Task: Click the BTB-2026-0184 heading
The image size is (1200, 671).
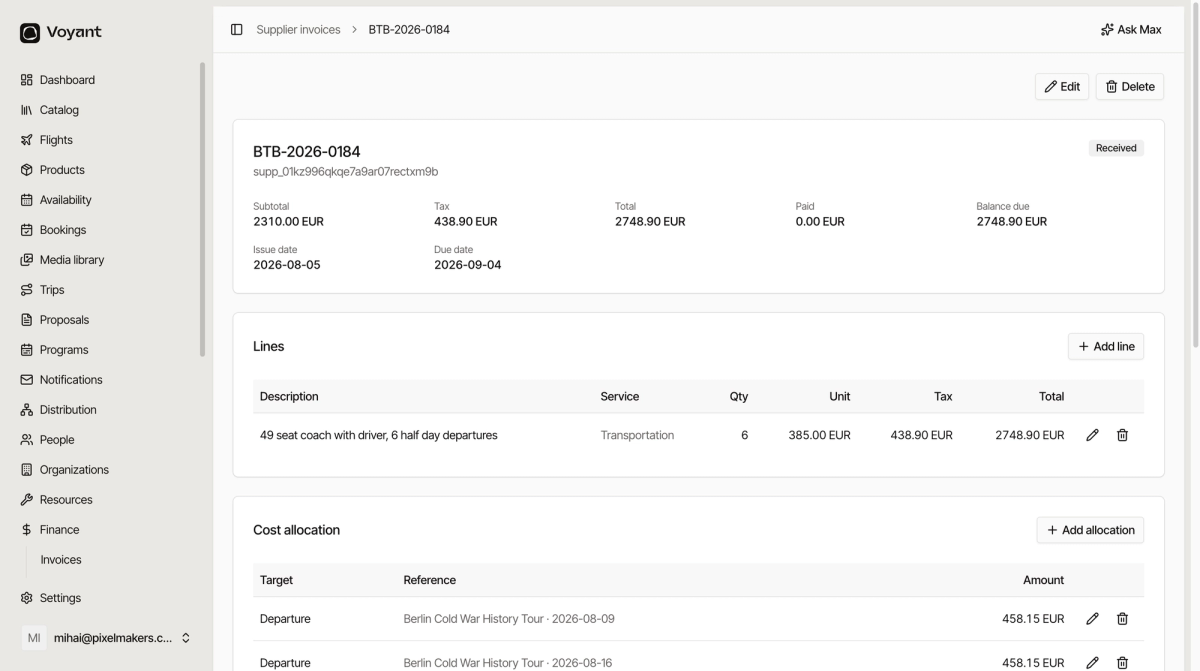Action: 307,152
